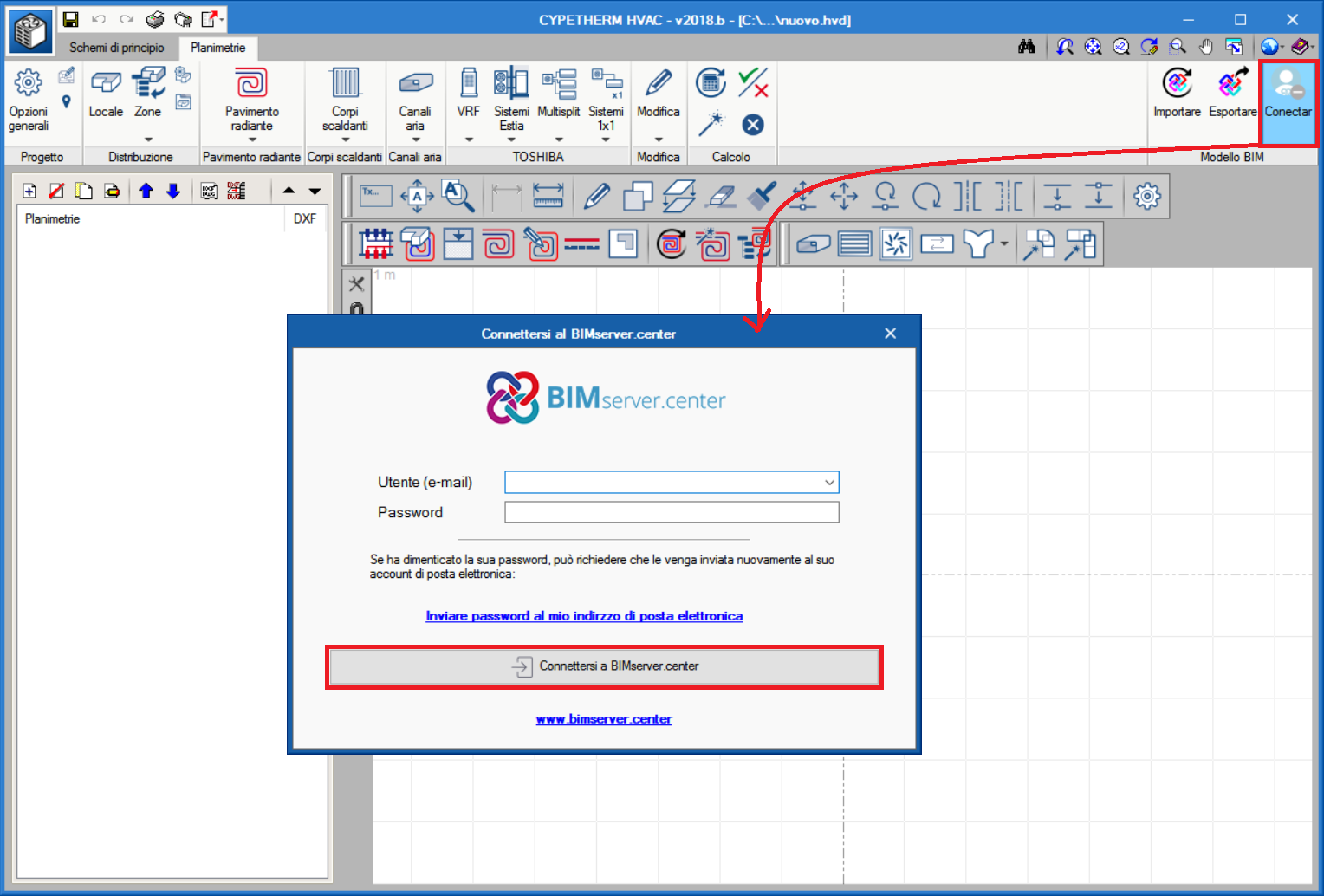Expand Pavimento radiante dropdown arrow
The image size is (1324, 896).
[x=252, y=140]
